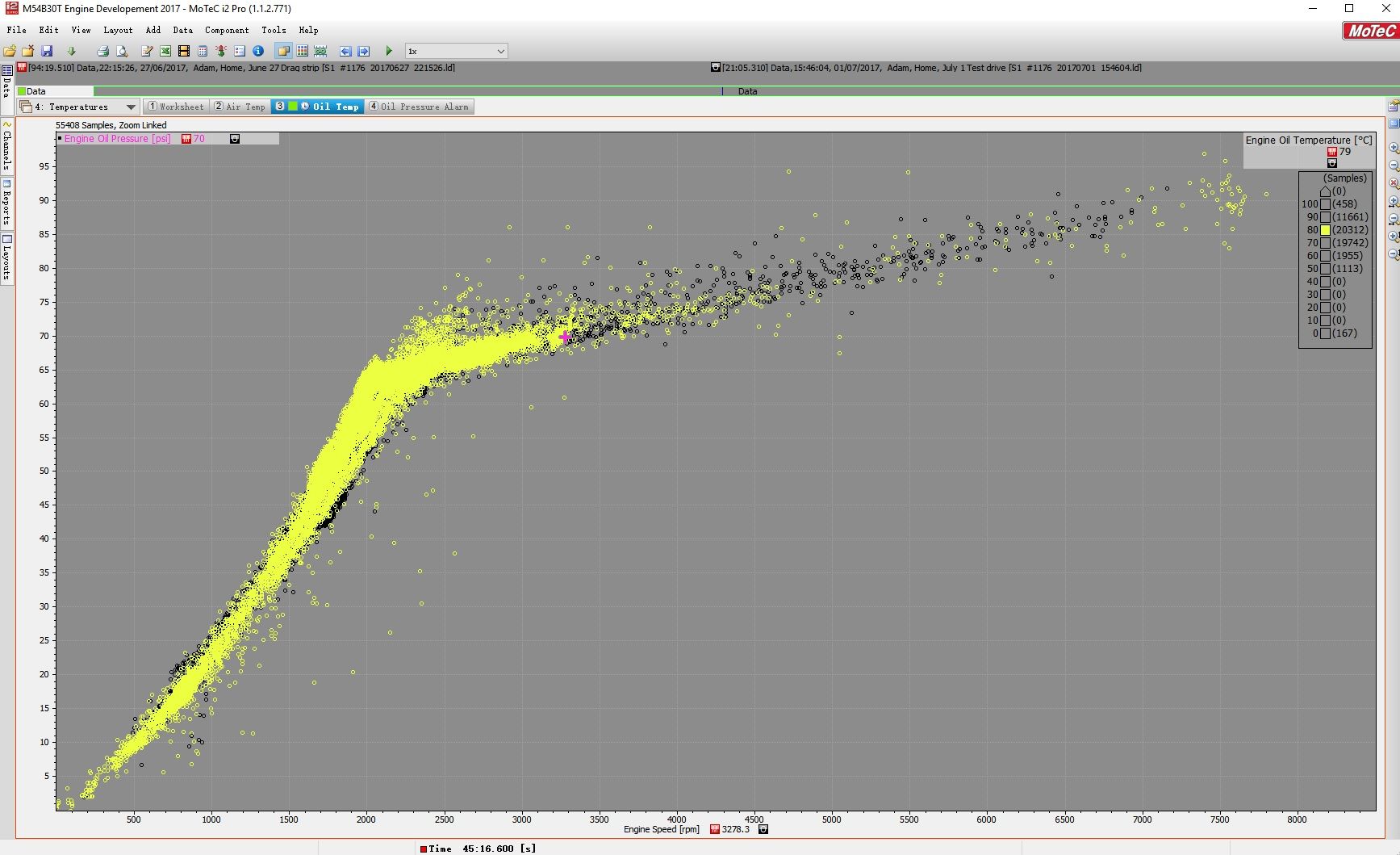Open the Layout menu
Image resolution: width=1400 pixels, height=855 pixels.
(118, 30)
